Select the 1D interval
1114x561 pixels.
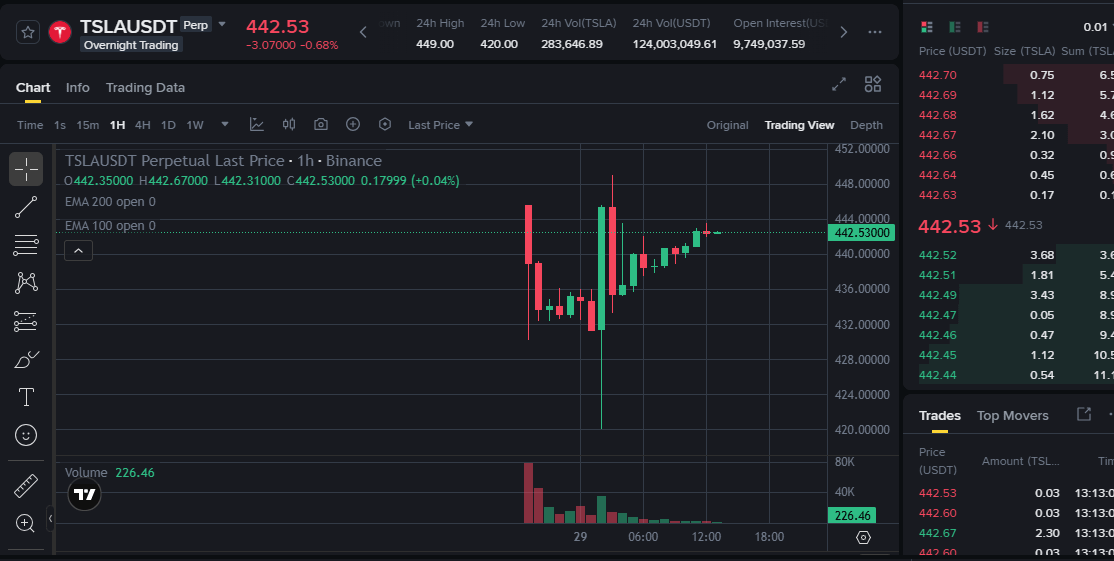point(168,125)
